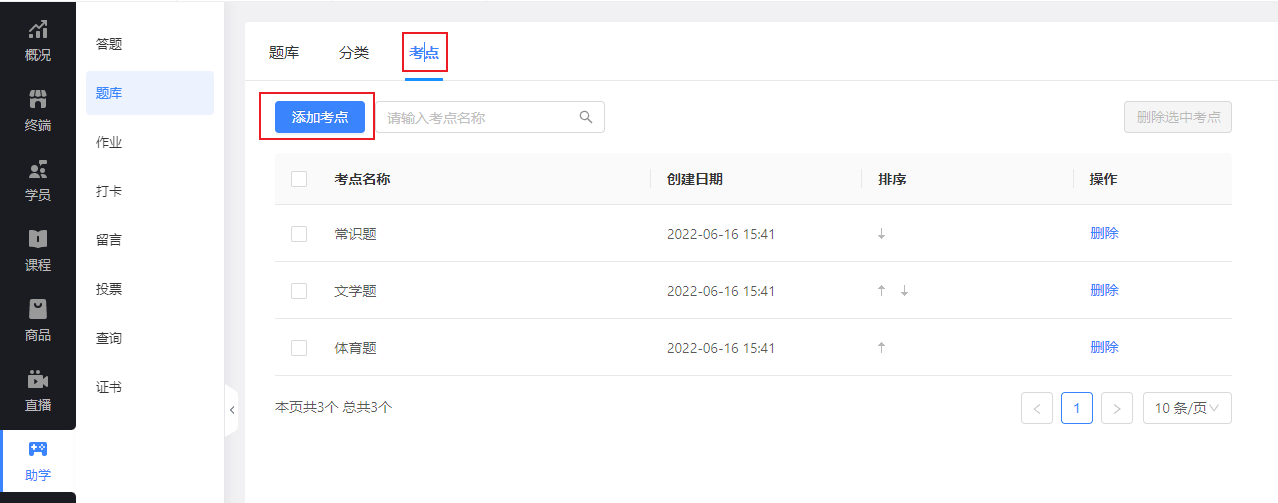The image size is (1278, 503).
Task: Focus the 请输入考点名称 search field
Action: [x=490, y=117]
